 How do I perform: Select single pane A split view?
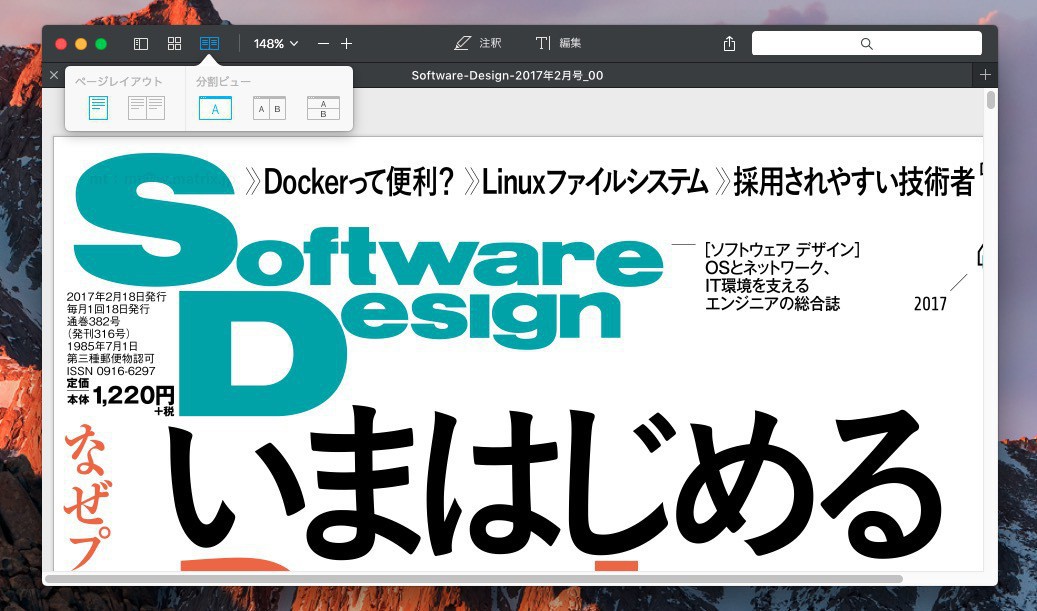point(215,108)
